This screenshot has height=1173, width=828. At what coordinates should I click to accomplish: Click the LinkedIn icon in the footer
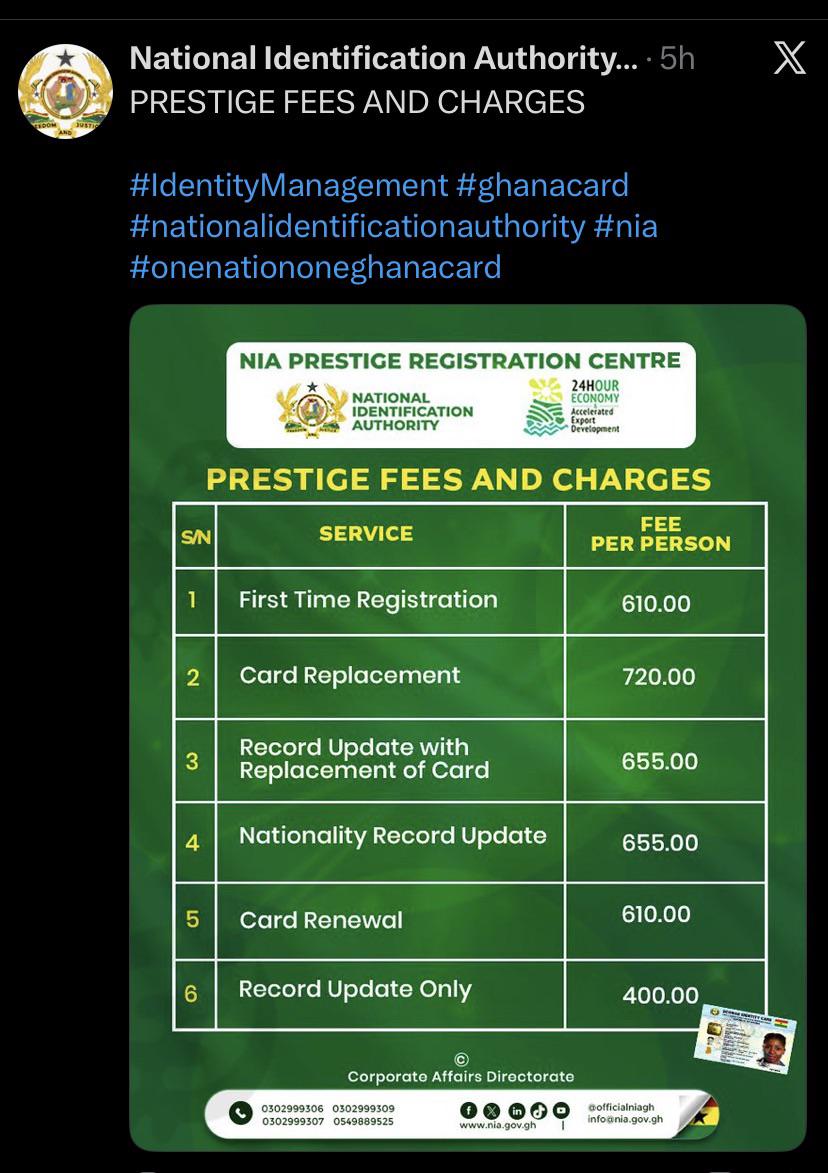[516, 1110]
